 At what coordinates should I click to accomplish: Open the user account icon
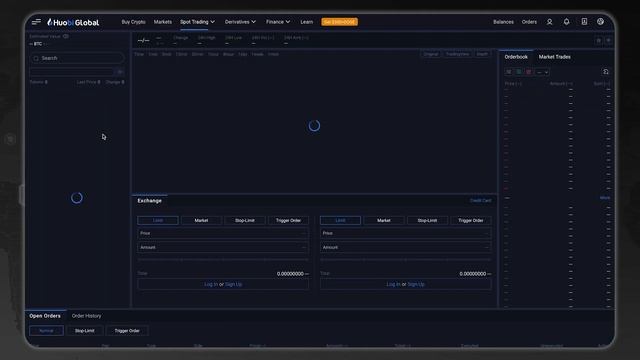tap(549, 22)
